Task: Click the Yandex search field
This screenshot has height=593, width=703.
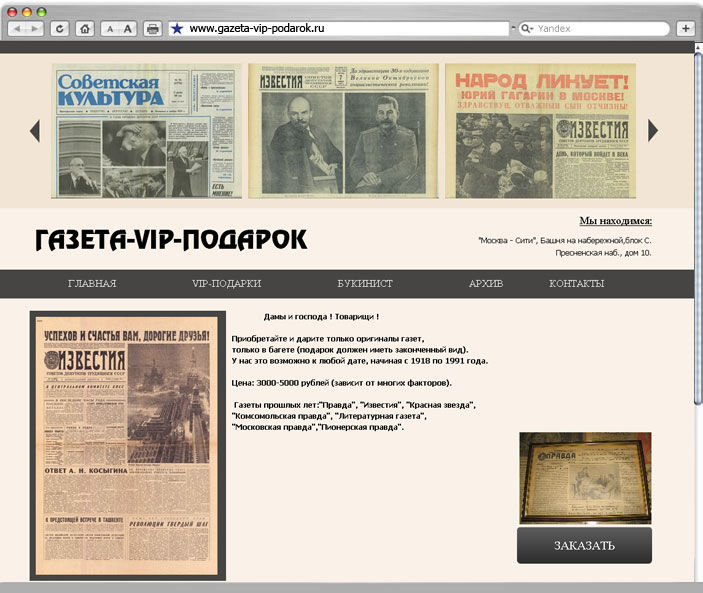Action: [x=594, y=29]
